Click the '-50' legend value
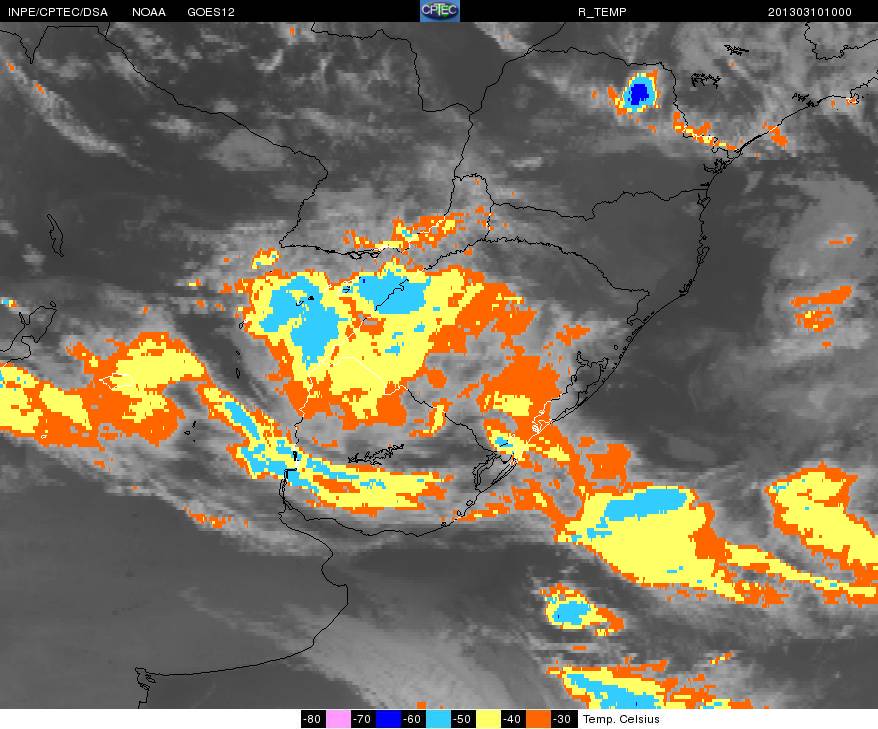 click(x=463, y=719)
